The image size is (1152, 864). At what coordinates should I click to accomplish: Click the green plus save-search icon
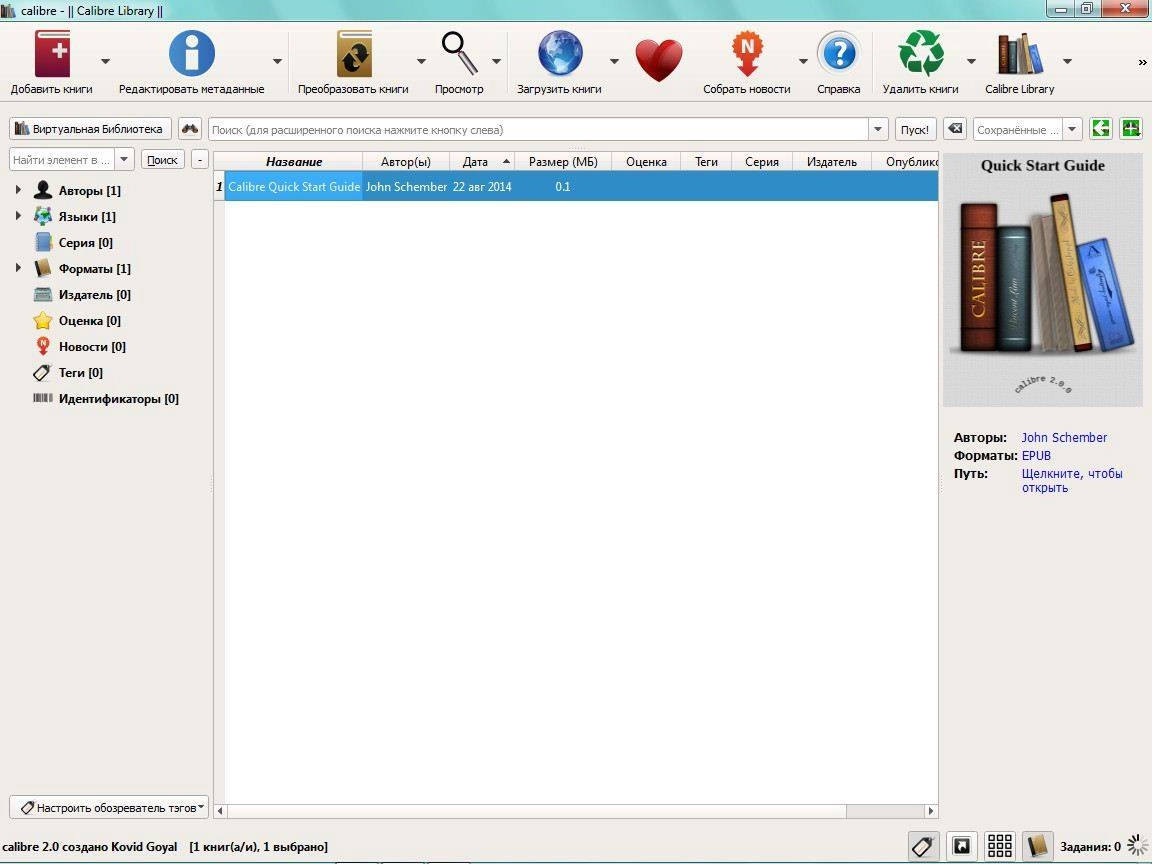(1131, 129)
